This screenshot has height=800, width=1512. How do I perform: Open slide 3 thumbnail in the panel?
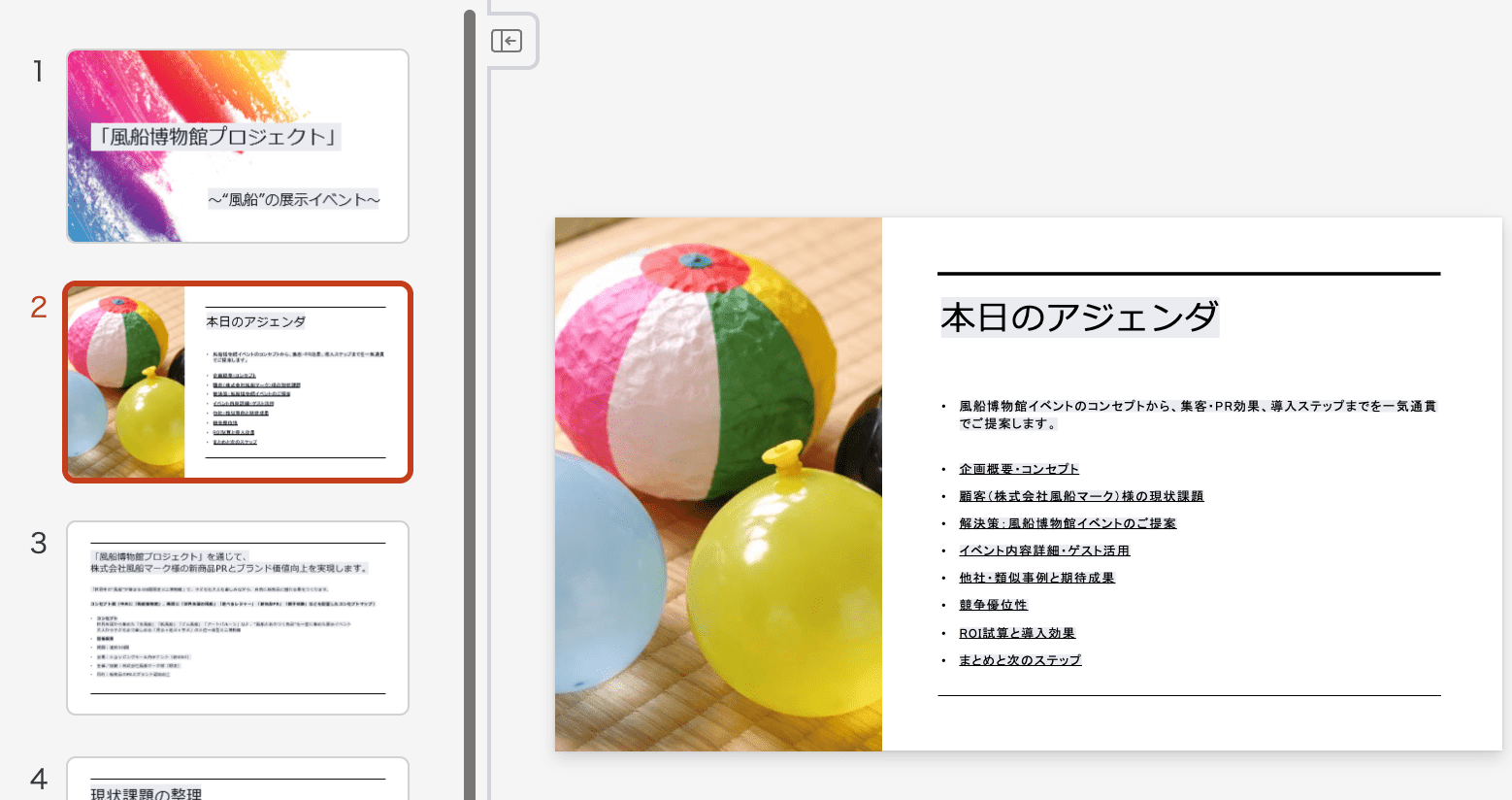click(238, 617)
